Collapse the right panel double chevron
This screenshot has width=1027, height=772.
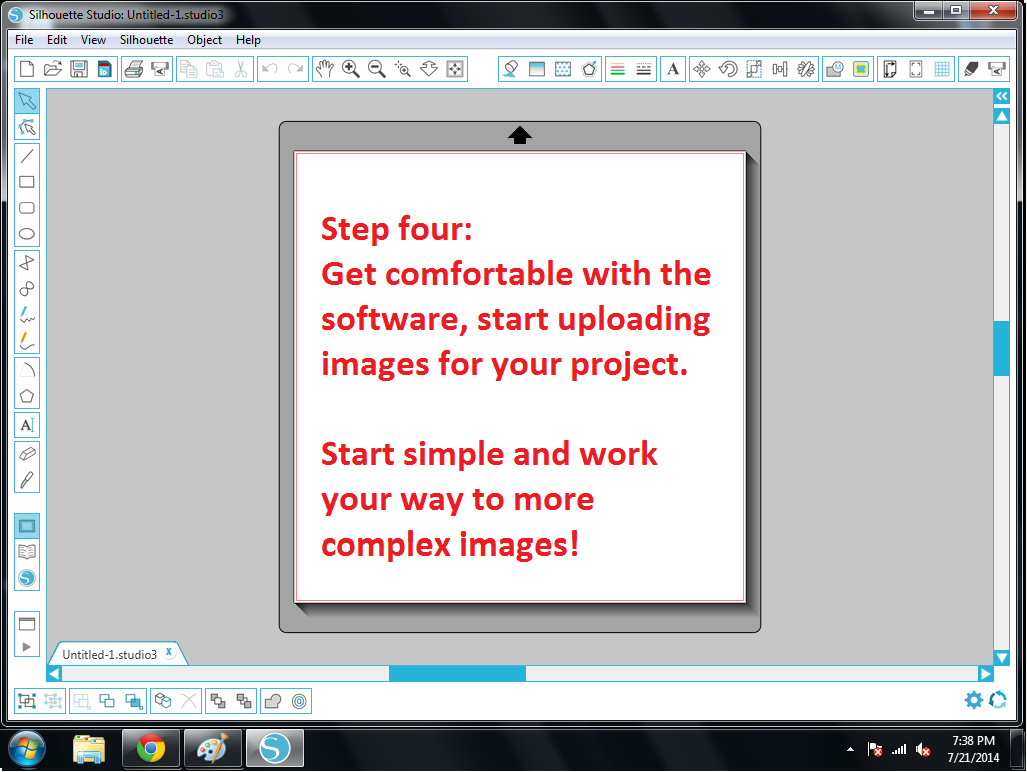pos(1002,96)
